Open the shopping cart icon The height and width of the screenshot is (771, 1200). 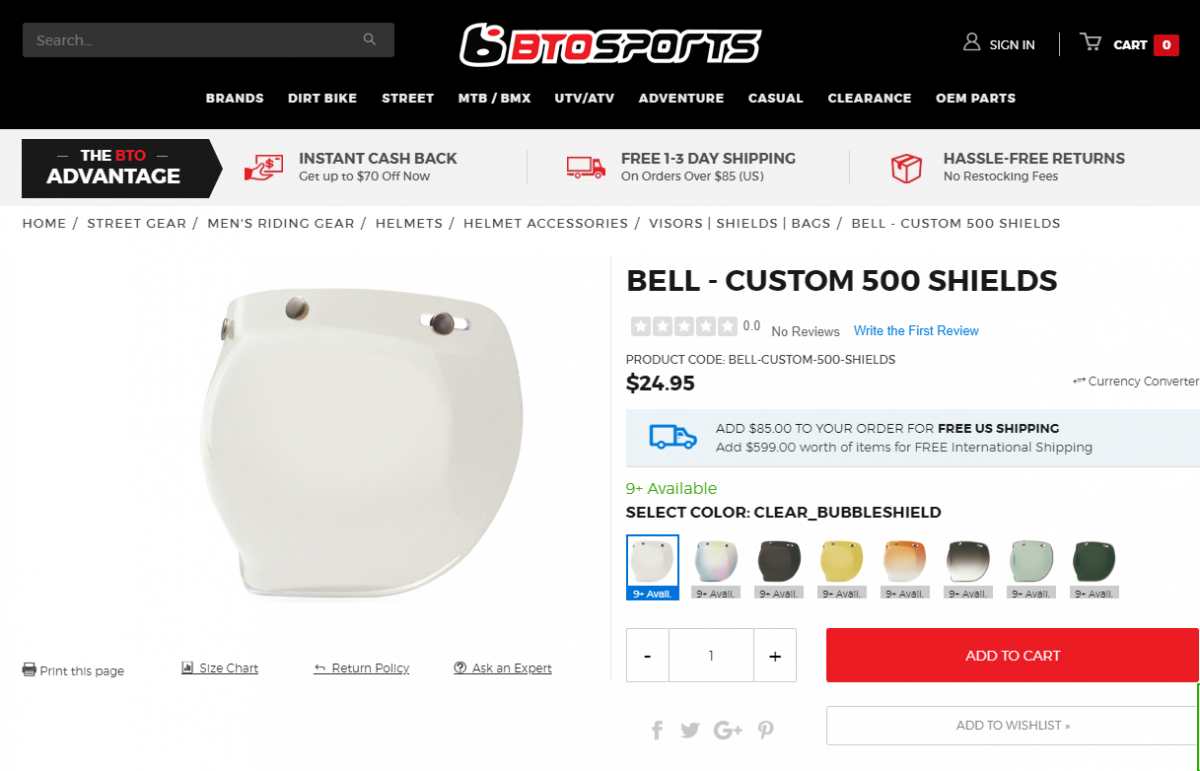tap(1090, 42)
